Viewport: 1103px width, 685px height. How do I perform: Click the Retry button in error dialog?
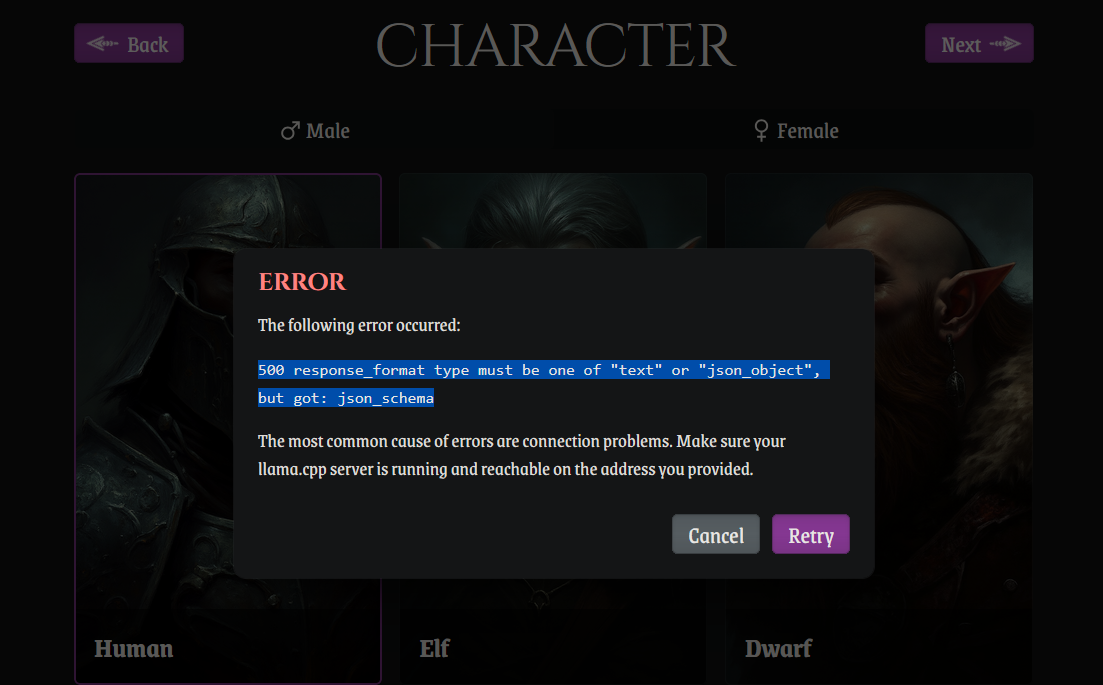coord(810,534)
